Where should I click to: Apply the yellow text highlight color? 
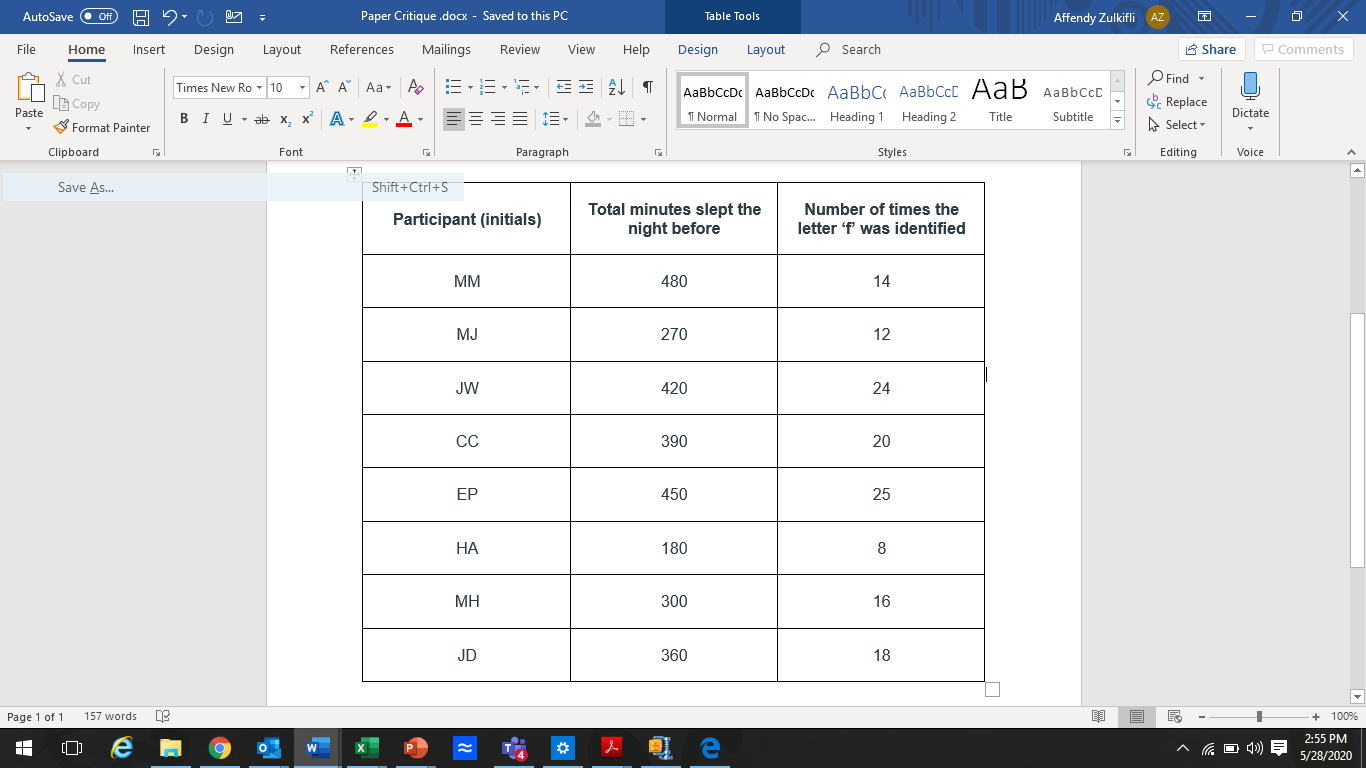pyautogui.click(x=368, y=119)
